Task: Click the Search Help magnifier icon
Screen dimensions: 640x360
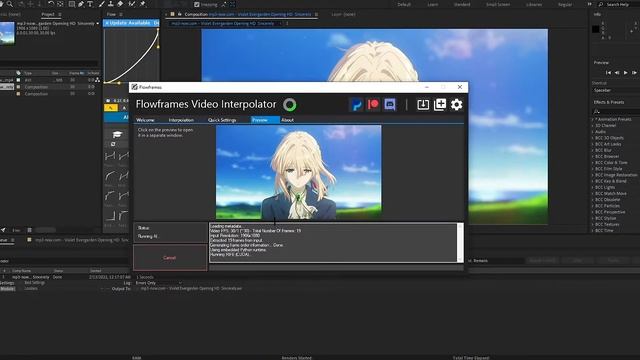Action: point(601,4)
